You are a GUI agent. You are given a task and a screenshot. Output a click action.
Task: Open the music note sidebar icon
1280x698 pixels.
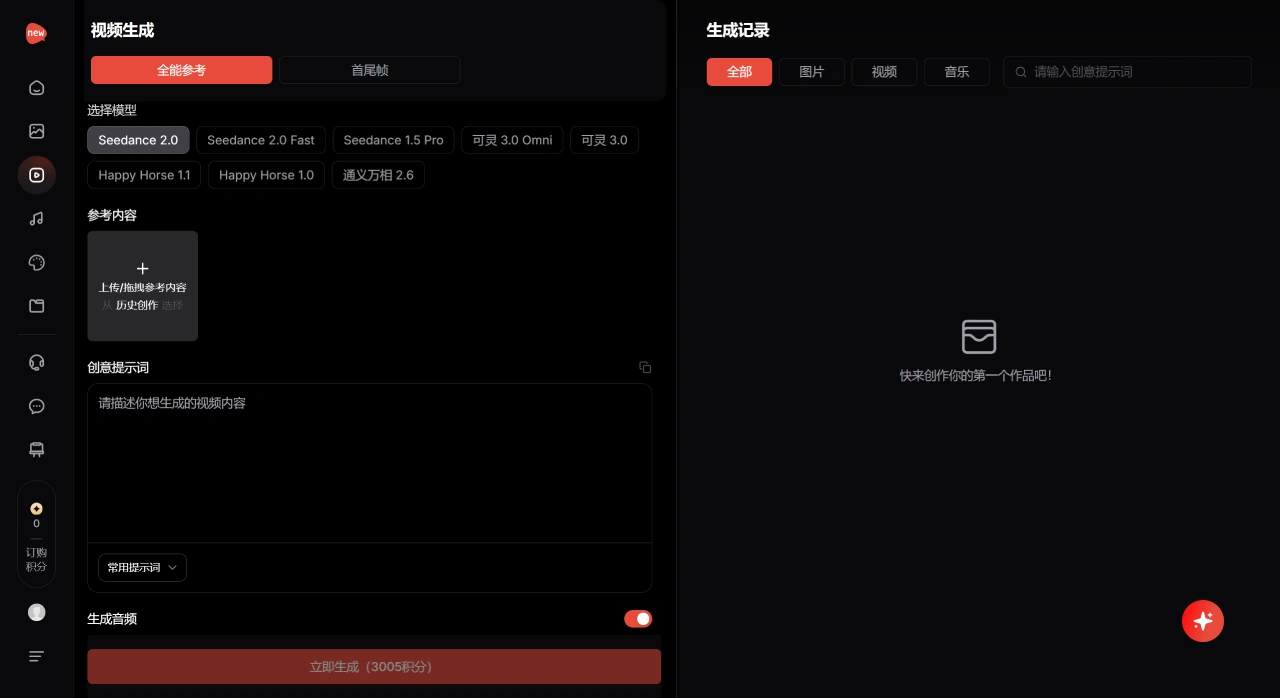pos(37,219)
